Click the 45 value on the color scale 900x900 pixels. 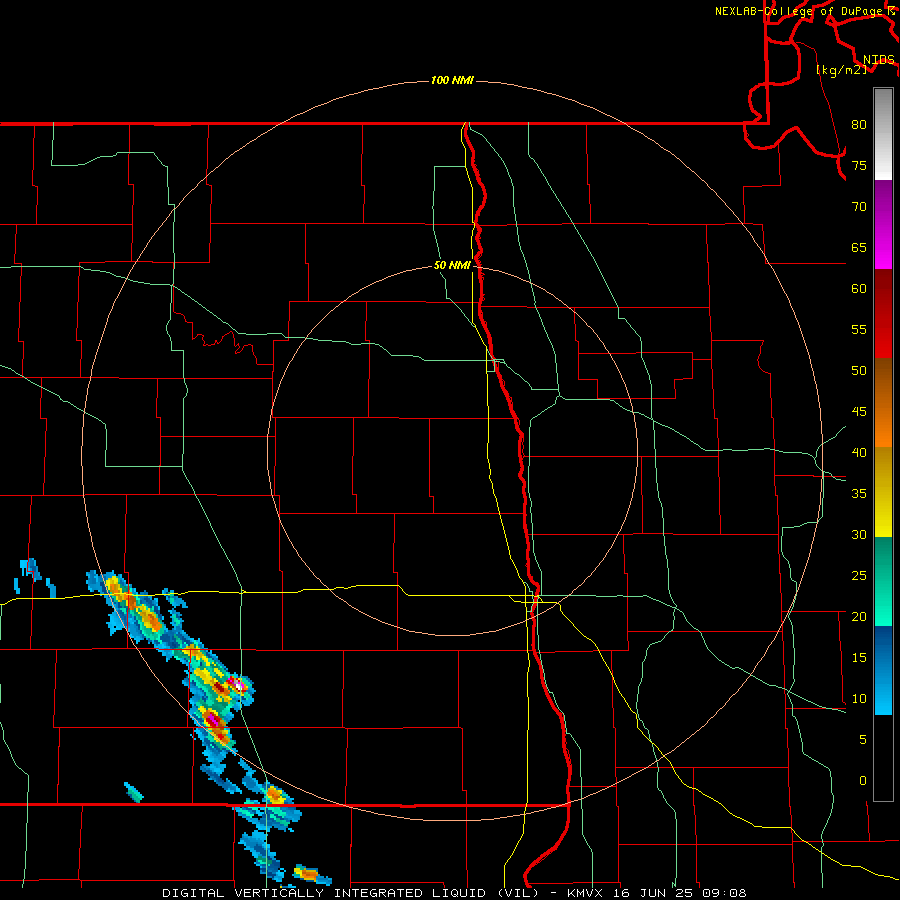[x=859, y=412]
